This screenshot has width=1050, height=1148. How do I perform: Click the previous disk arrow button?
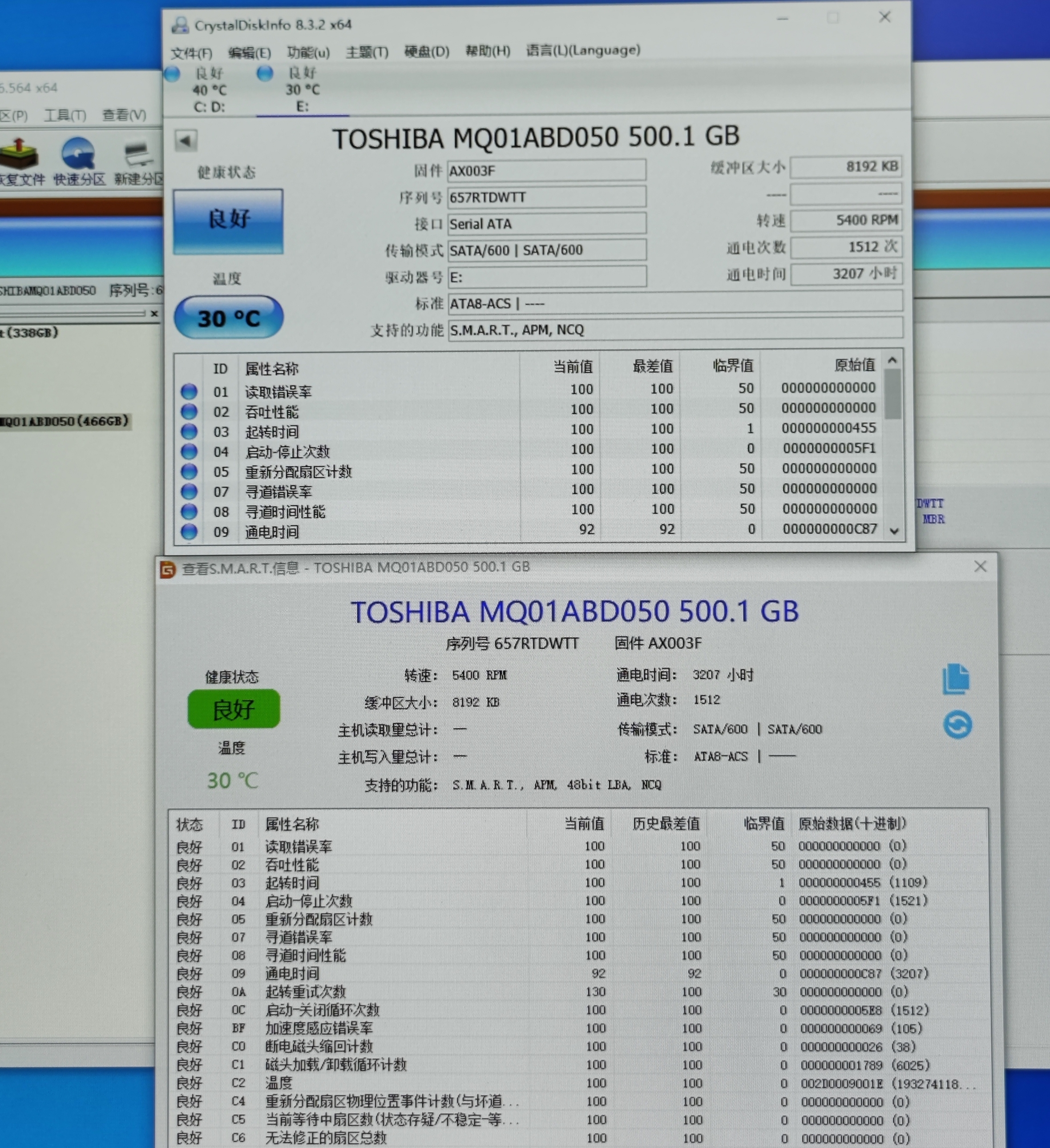click(x=186, y=141)
